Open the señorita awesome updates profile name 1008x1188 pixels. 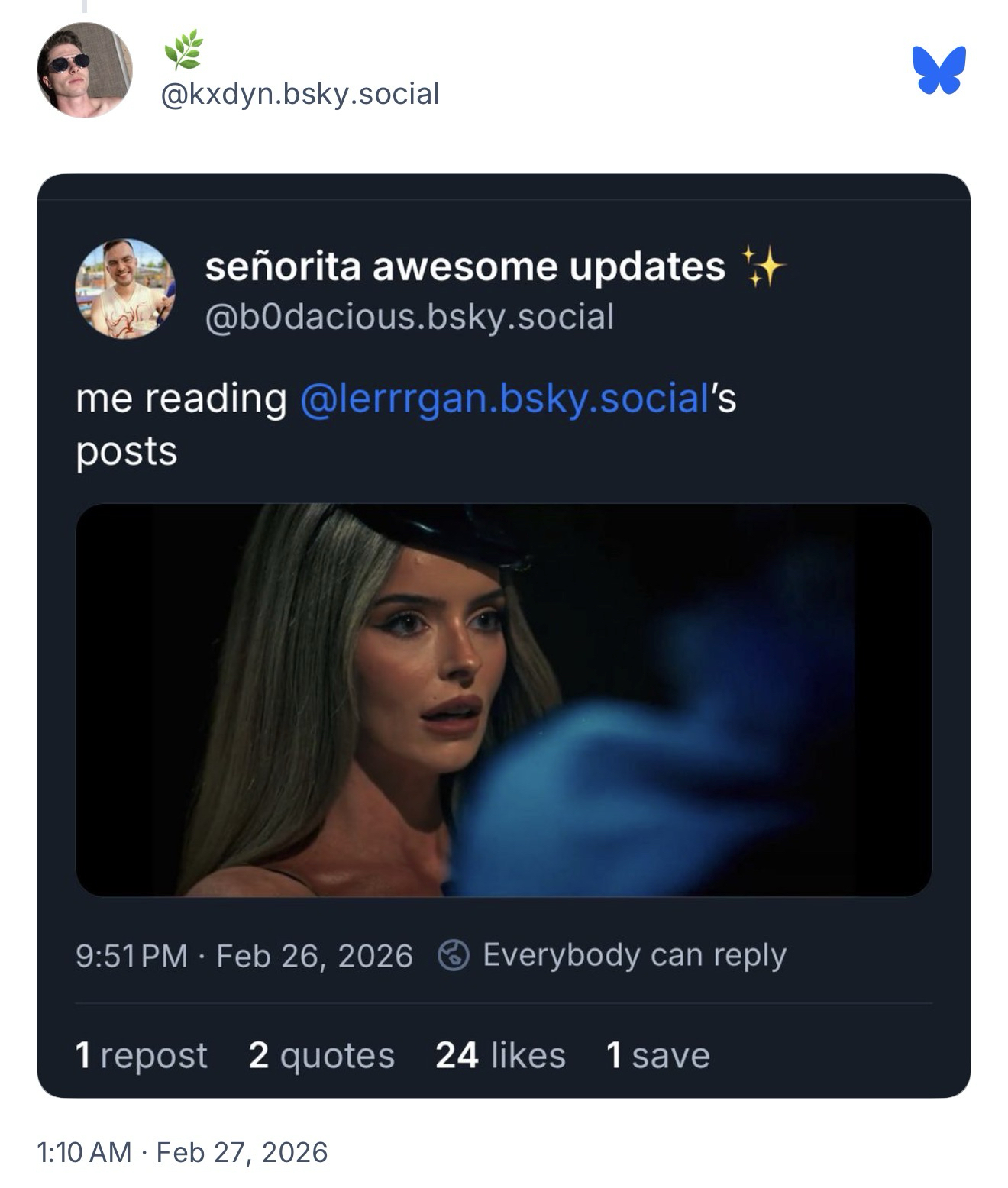(x=465, y=266)
